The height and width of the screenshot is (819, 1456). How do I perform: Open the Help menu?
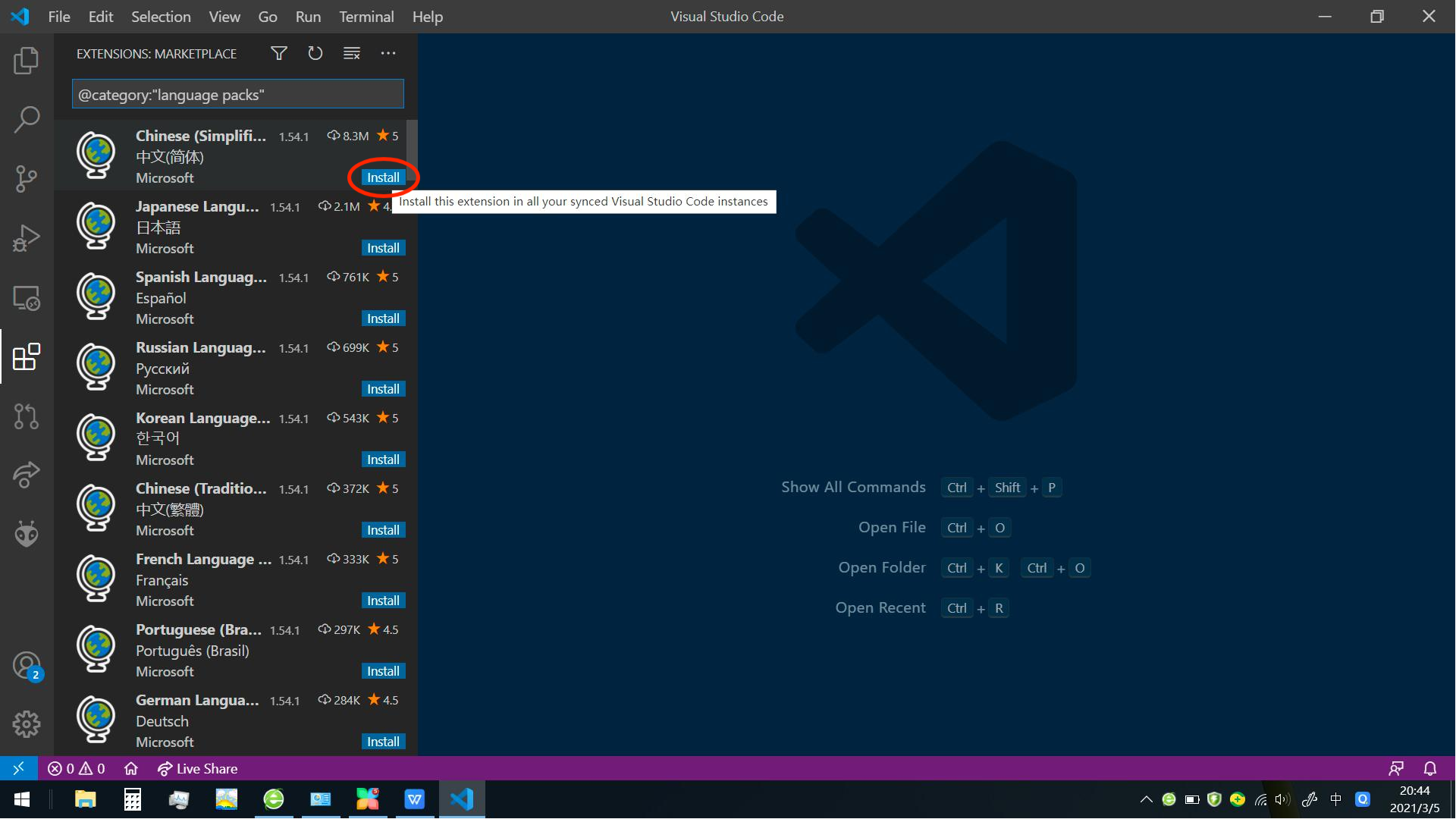coord(428,17)
